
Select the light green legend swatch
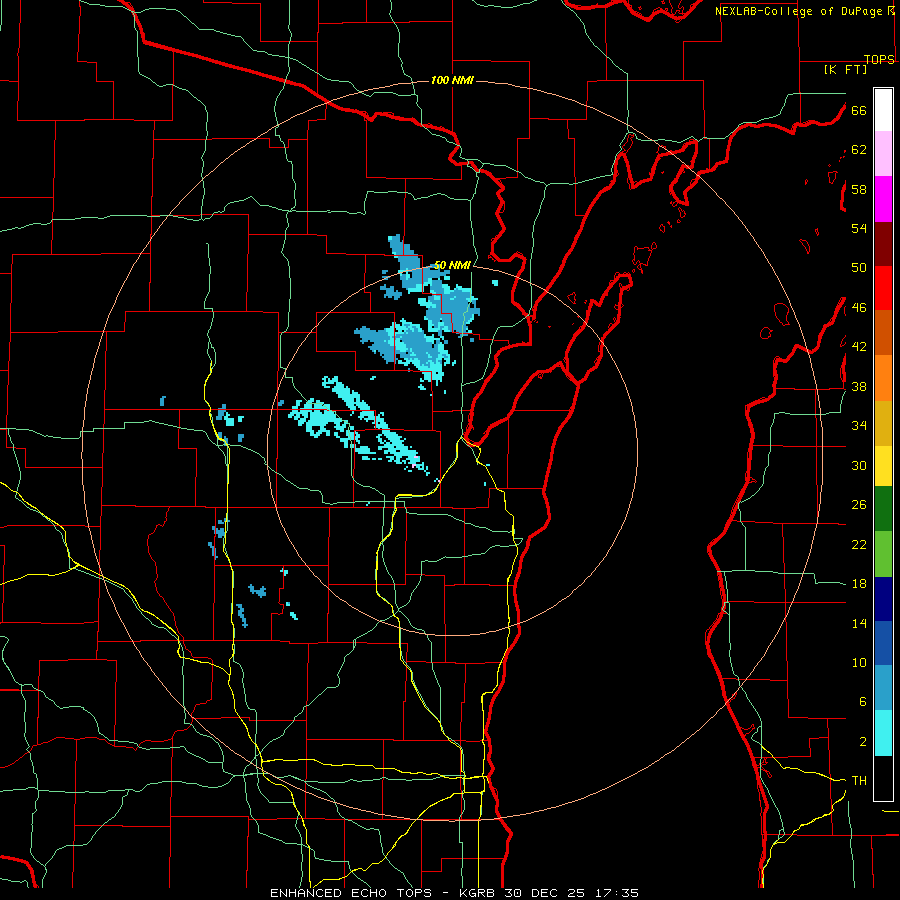[x=883, y=554]
